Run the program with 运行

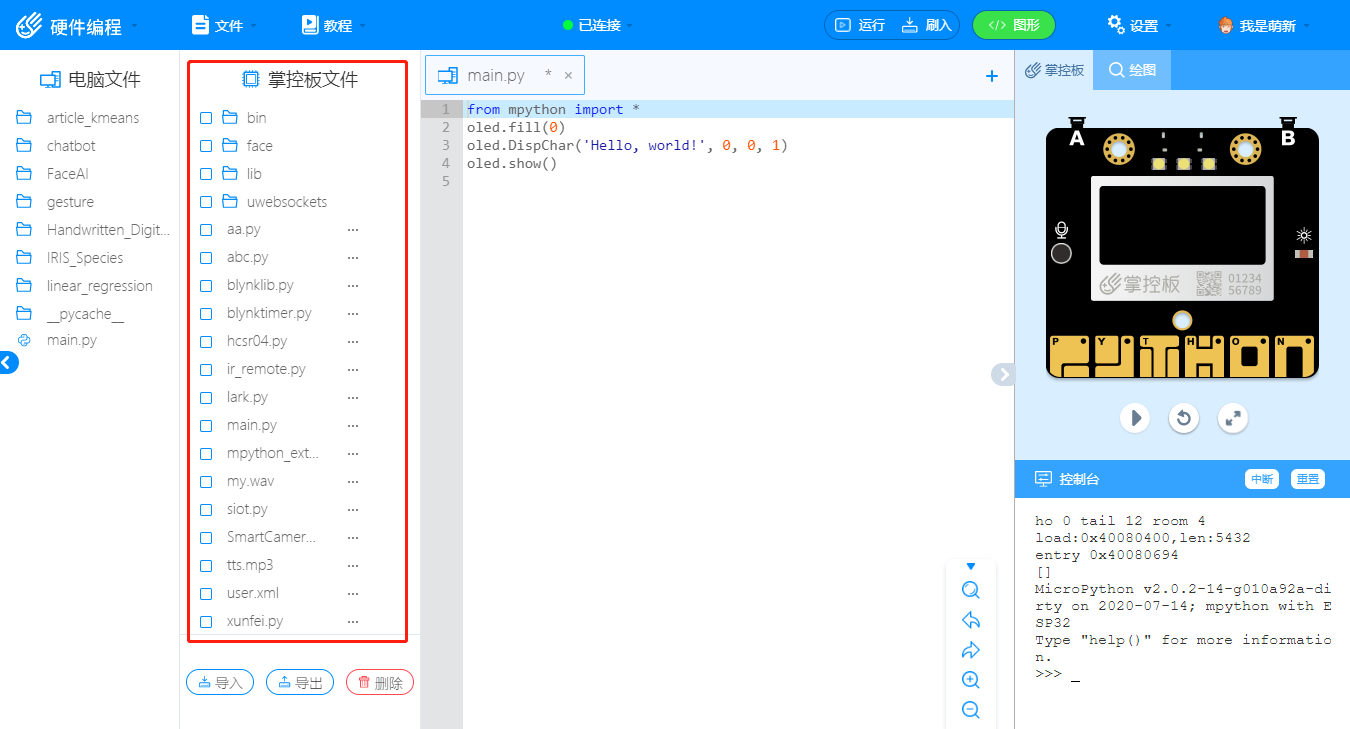coord(860,25)
